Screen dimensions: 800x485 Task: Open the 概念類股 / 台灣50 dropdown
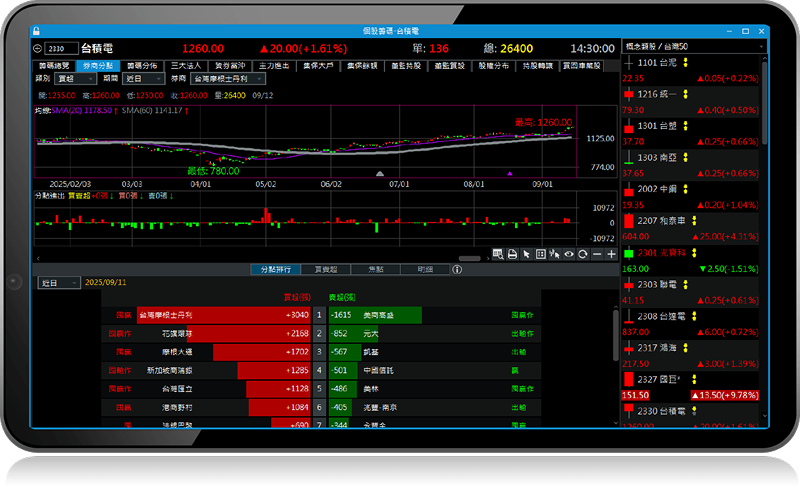694,46
